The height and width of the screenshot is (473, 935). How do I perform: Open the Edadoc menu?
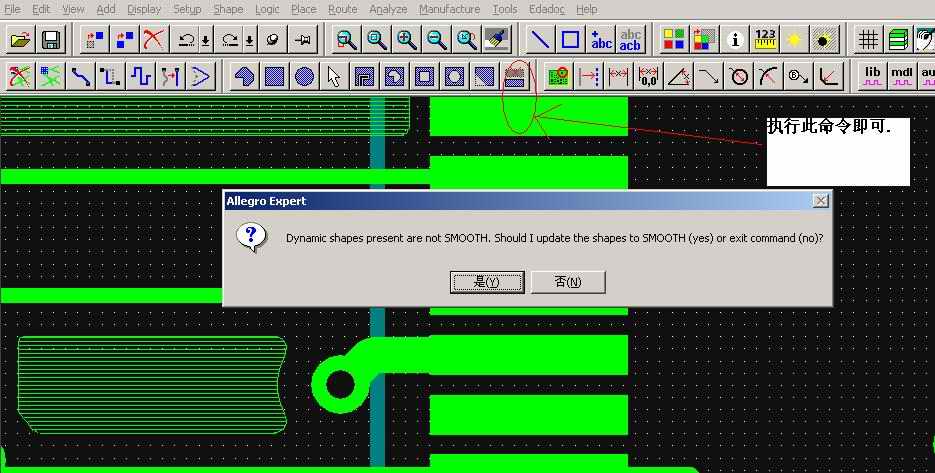(x=549, y=9)
